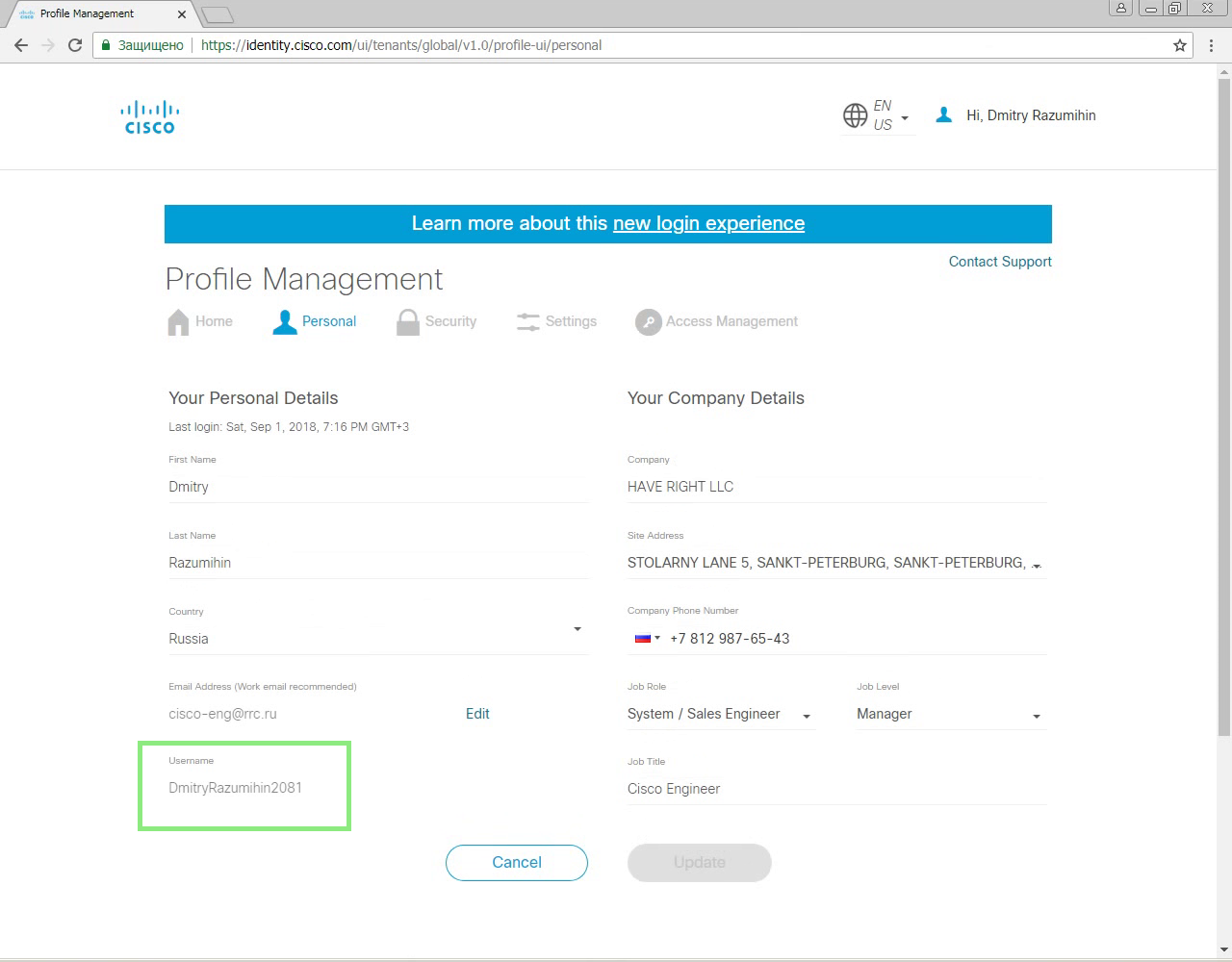Click the Settings sliders icon

[528, 322]
